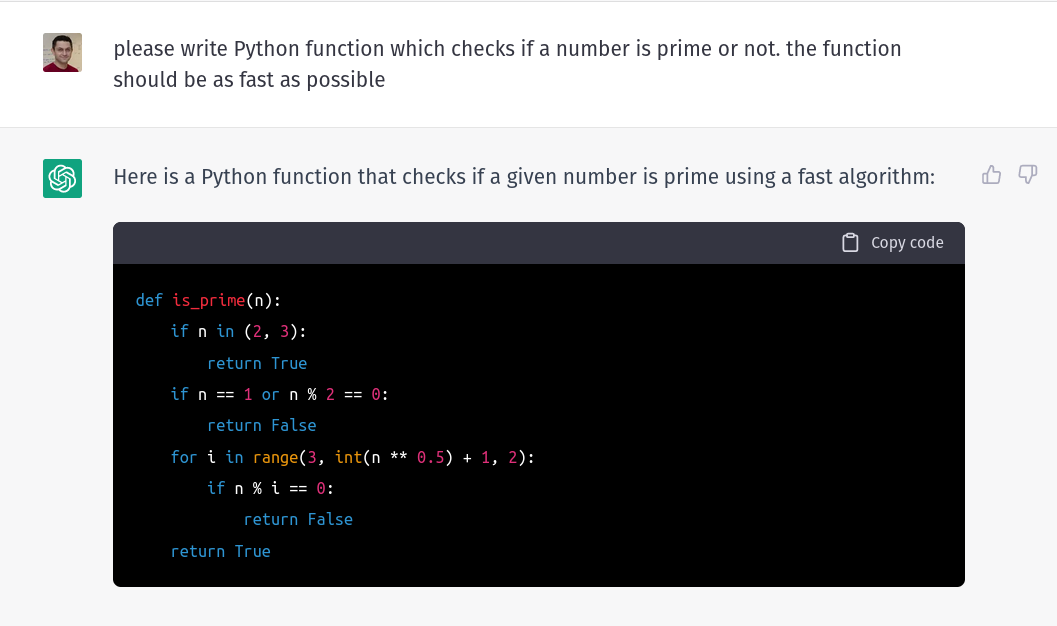Click the 'if n % i == 0:' line

270,489
